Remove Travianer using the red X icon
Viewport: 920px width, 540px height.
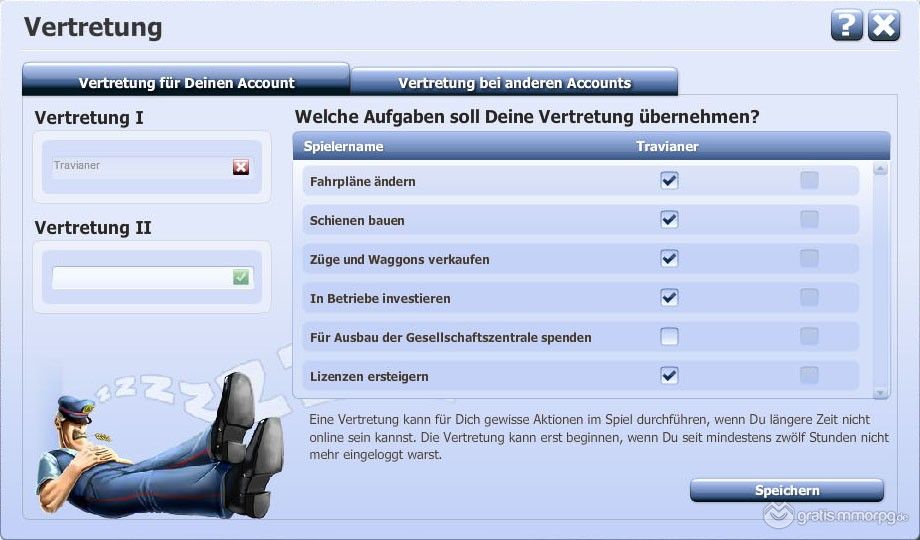(x=241, y=167)
